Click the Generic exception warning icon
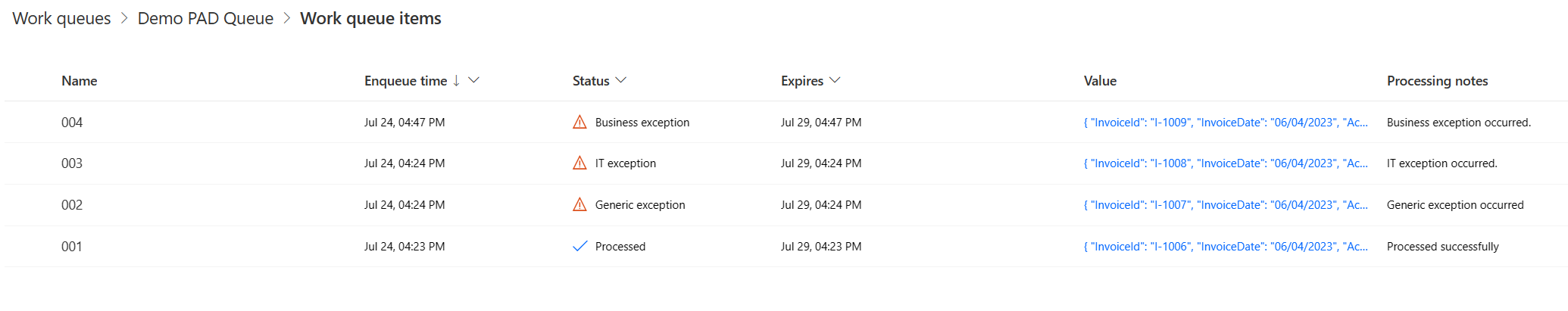 tap(579, 204)
